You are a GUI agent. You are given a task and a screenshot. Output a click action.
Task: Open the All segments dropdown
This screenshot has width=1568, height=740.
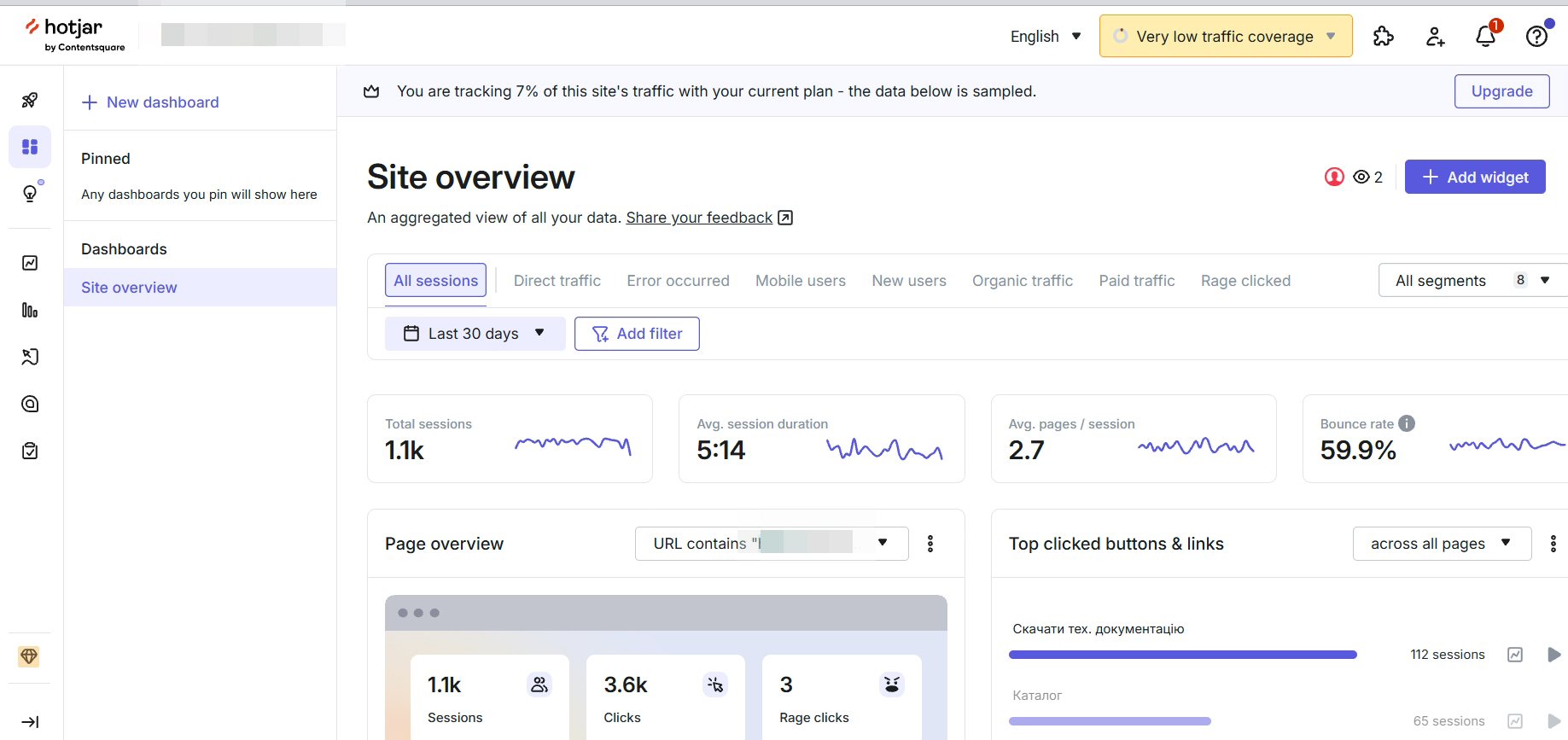[1472, 280]
